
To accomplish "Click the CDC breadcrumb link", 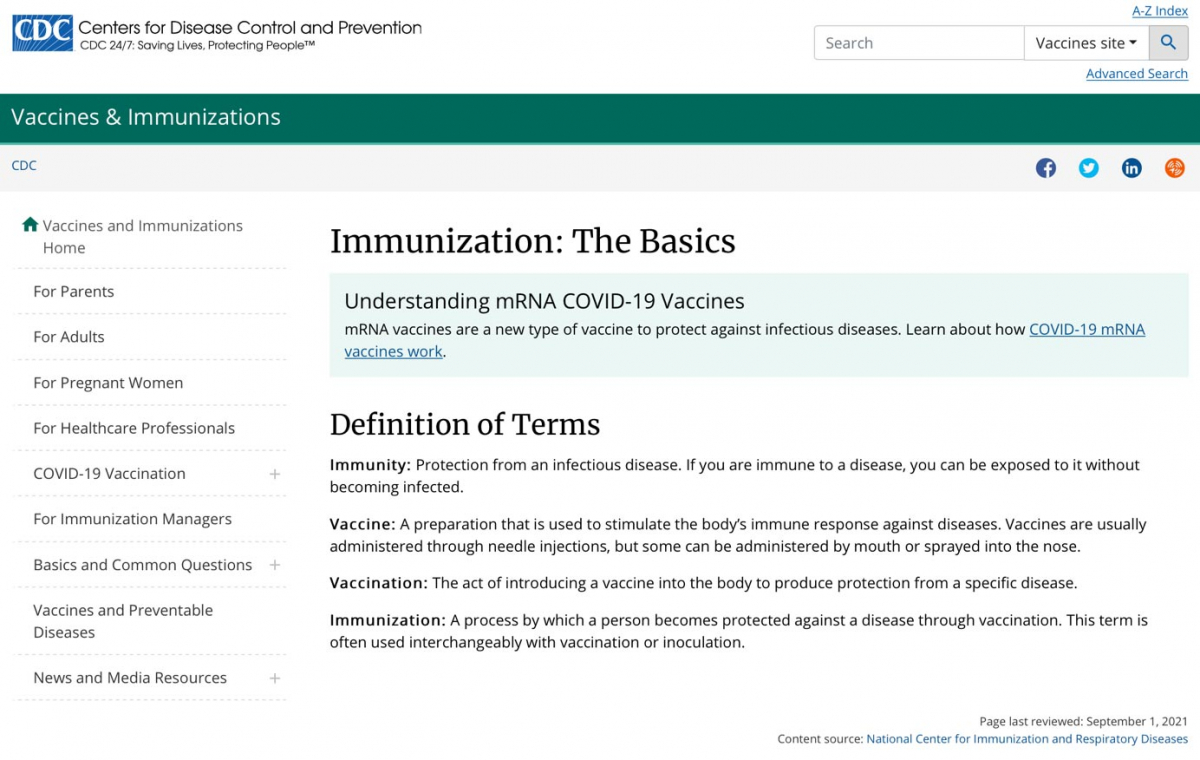I will tap(24, 166).
